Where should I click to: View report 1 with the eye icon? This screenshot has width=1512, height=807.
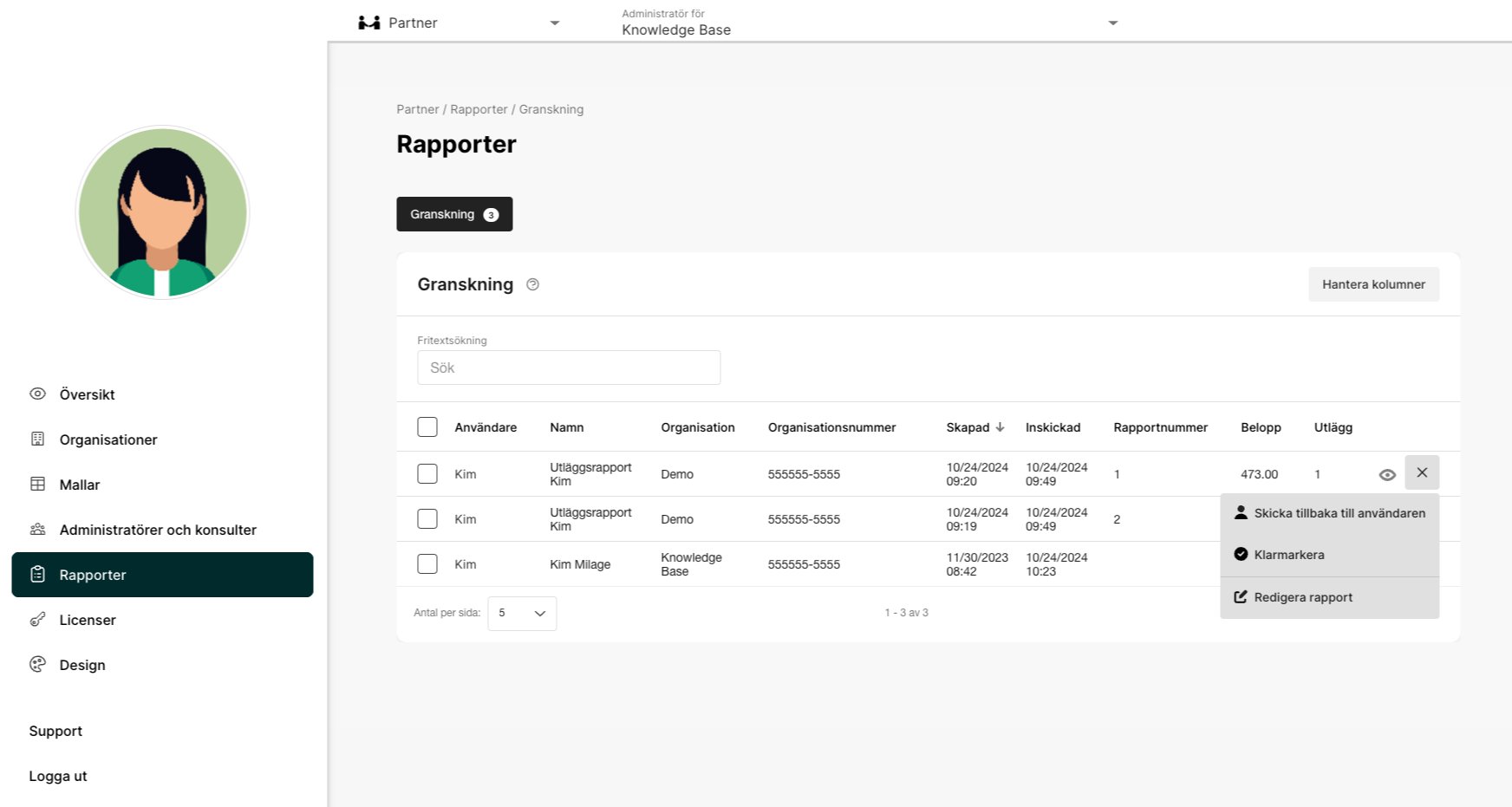[x=1387, y=474]
